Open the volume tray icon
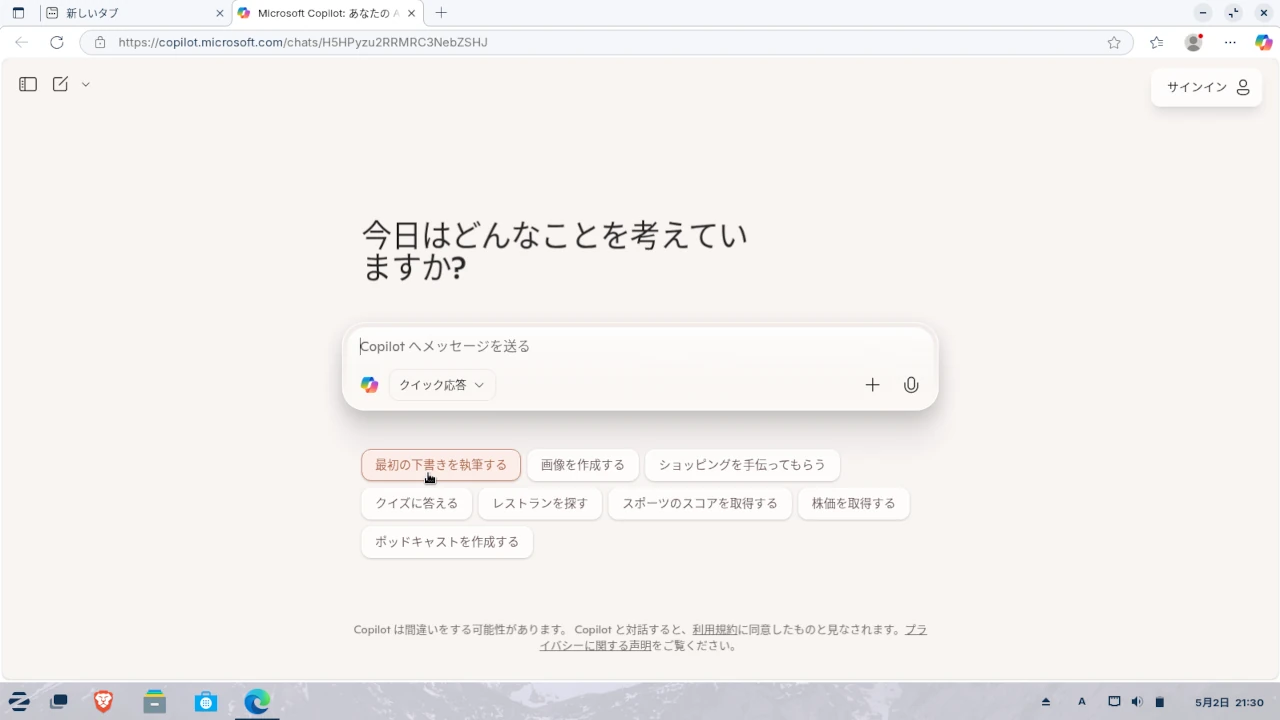This screenshot has height=720, width=1280. [x=1137, y=702]
